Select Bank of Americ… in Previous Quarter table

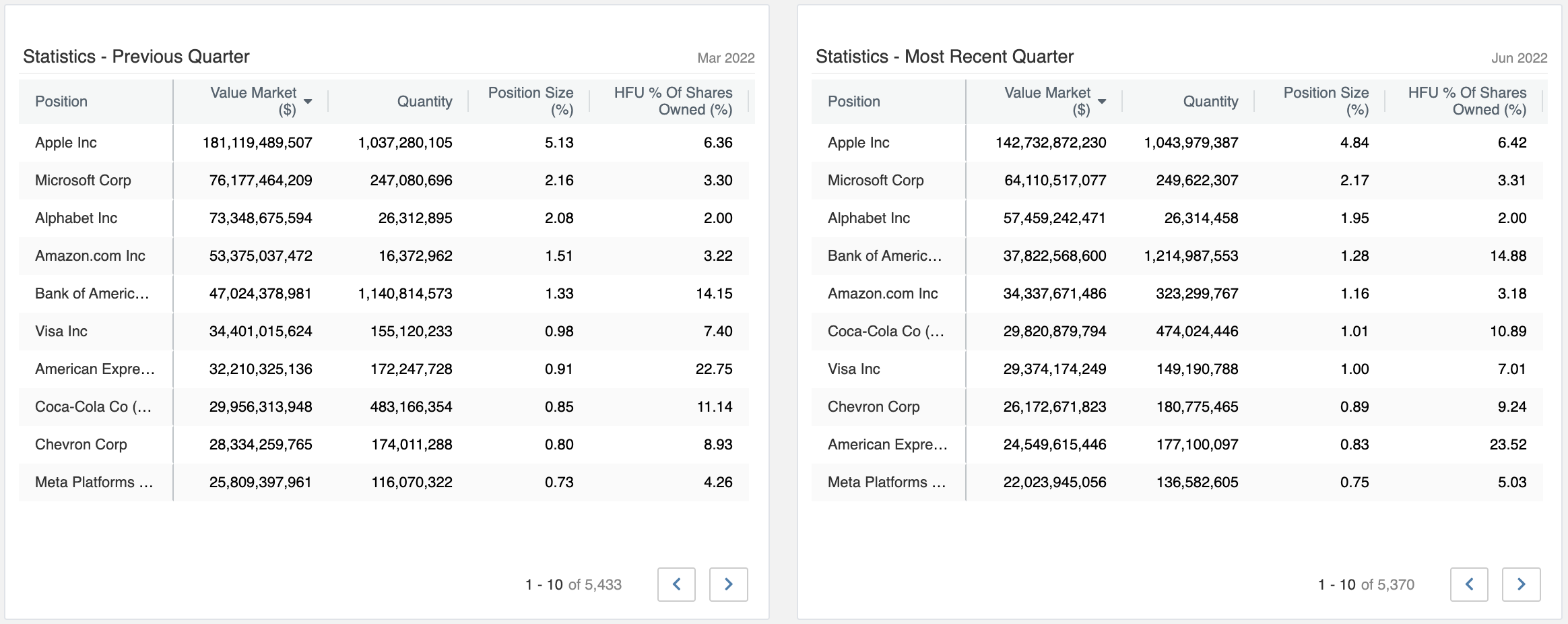coord(92,294)
